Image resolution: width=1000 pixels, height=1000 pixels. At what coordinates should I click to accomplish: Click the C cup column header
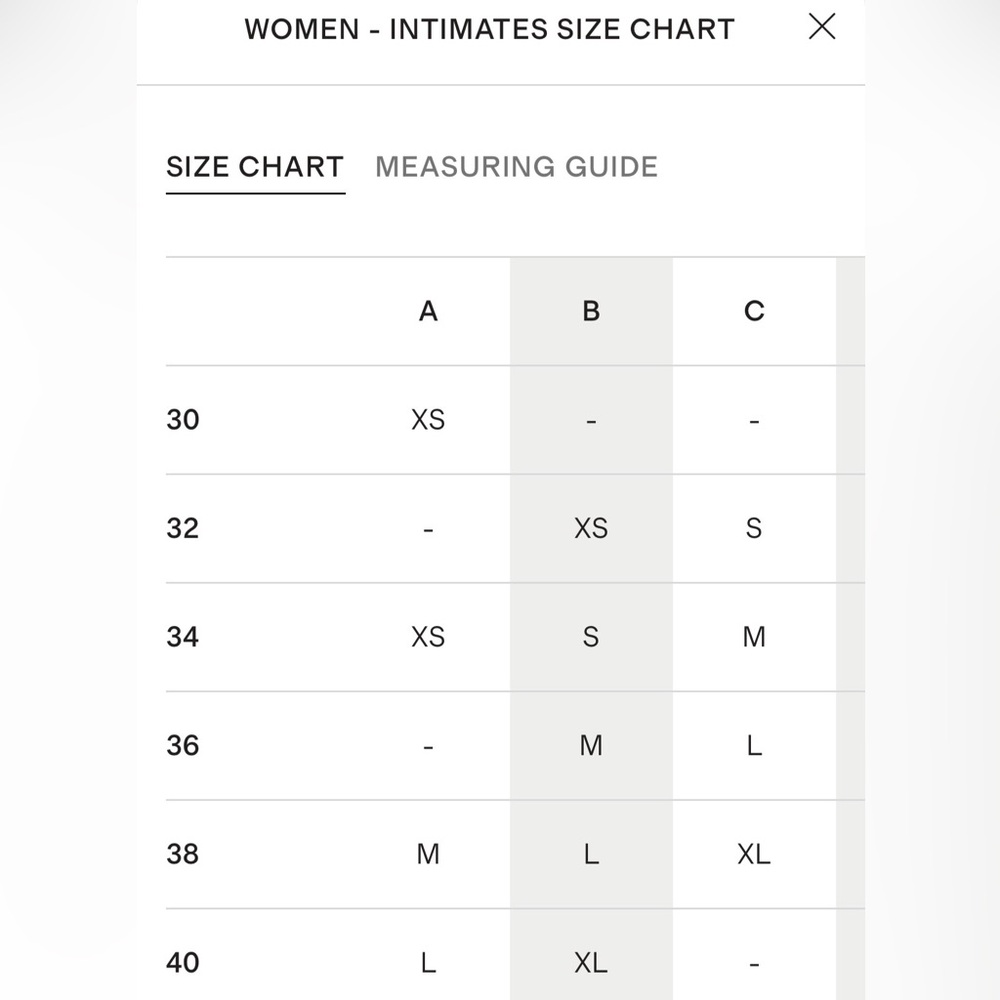[x=754, y=311]
